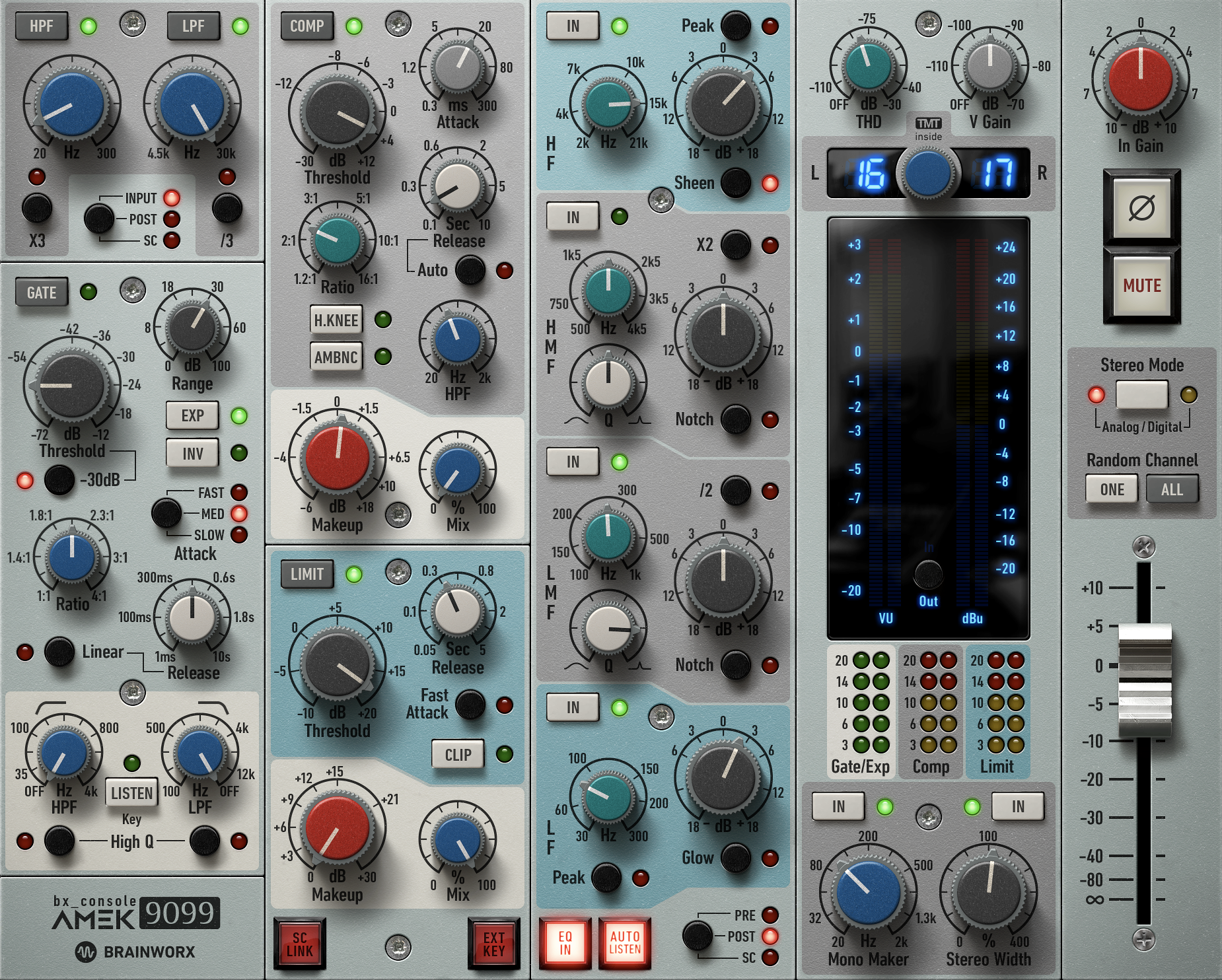Select Random Channel ONE
Screen dimensions: 1222x980
pyautogui.click(x=1112, y=489)
